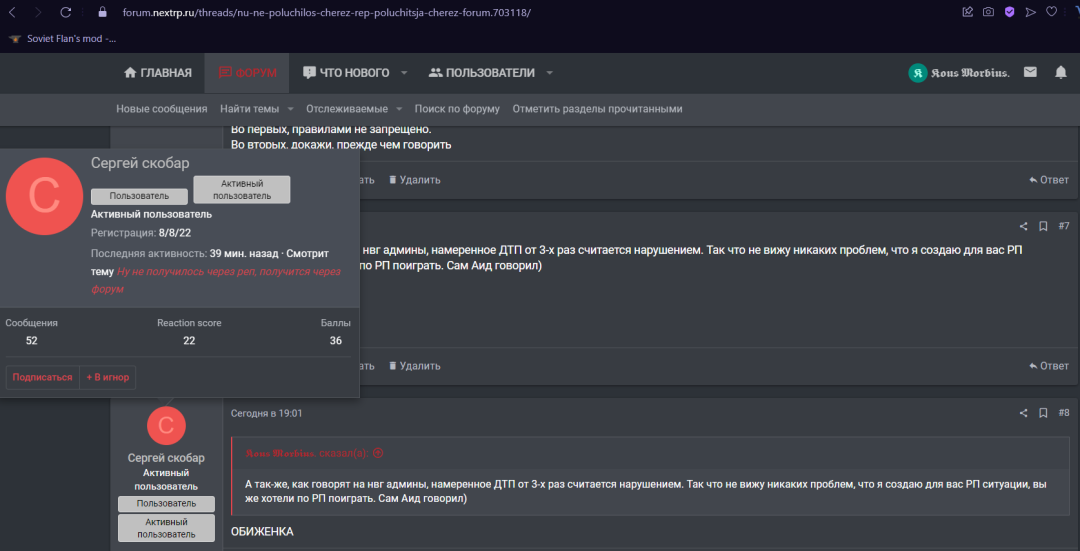Image resolution: width=1080 pixels, height=551 pixels.
Task: Open the private messages envelope icon
Action: click(1030, 72)
